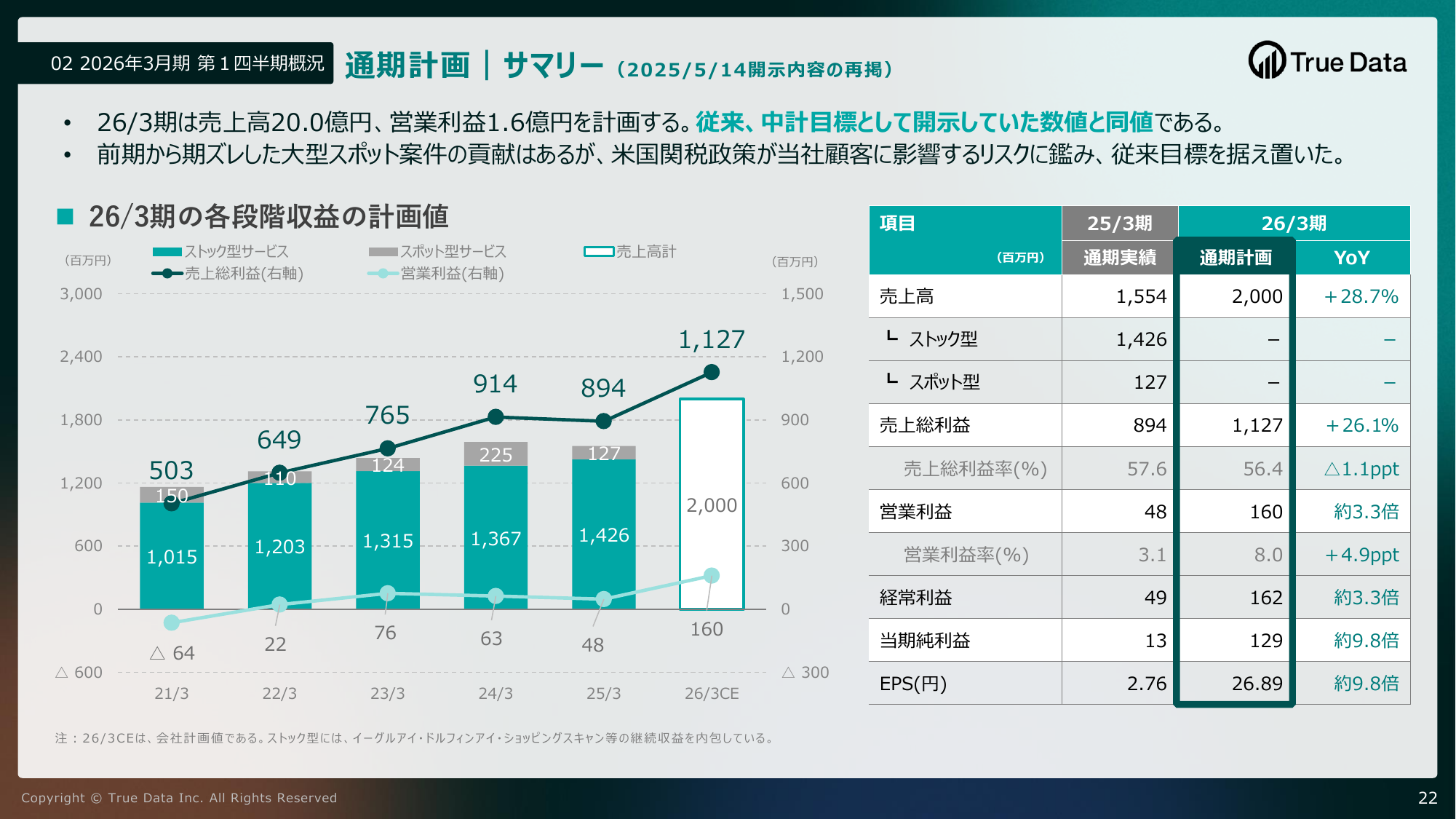Screen dimensions: 1456x819
Task: Select the 通期計画 column header
Action: point(1236,257)
